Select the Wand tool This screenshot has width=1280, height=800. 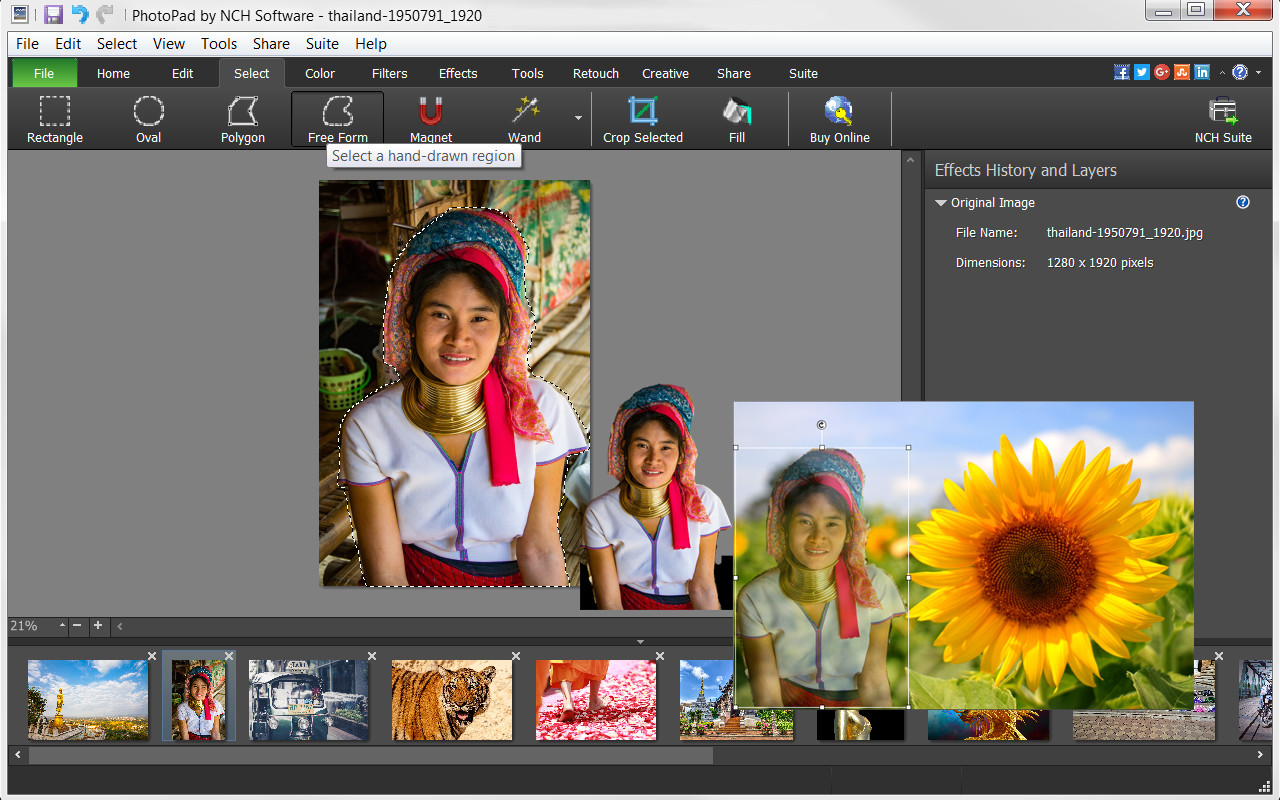(524, 118)
